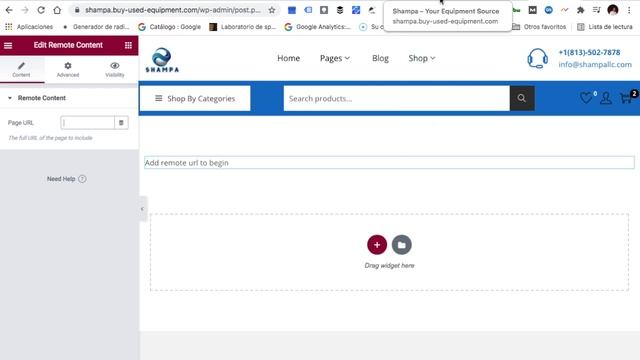Viewport: 640px width, 360px height.
Task: Click the browser home icon
Action: (57, 10)
